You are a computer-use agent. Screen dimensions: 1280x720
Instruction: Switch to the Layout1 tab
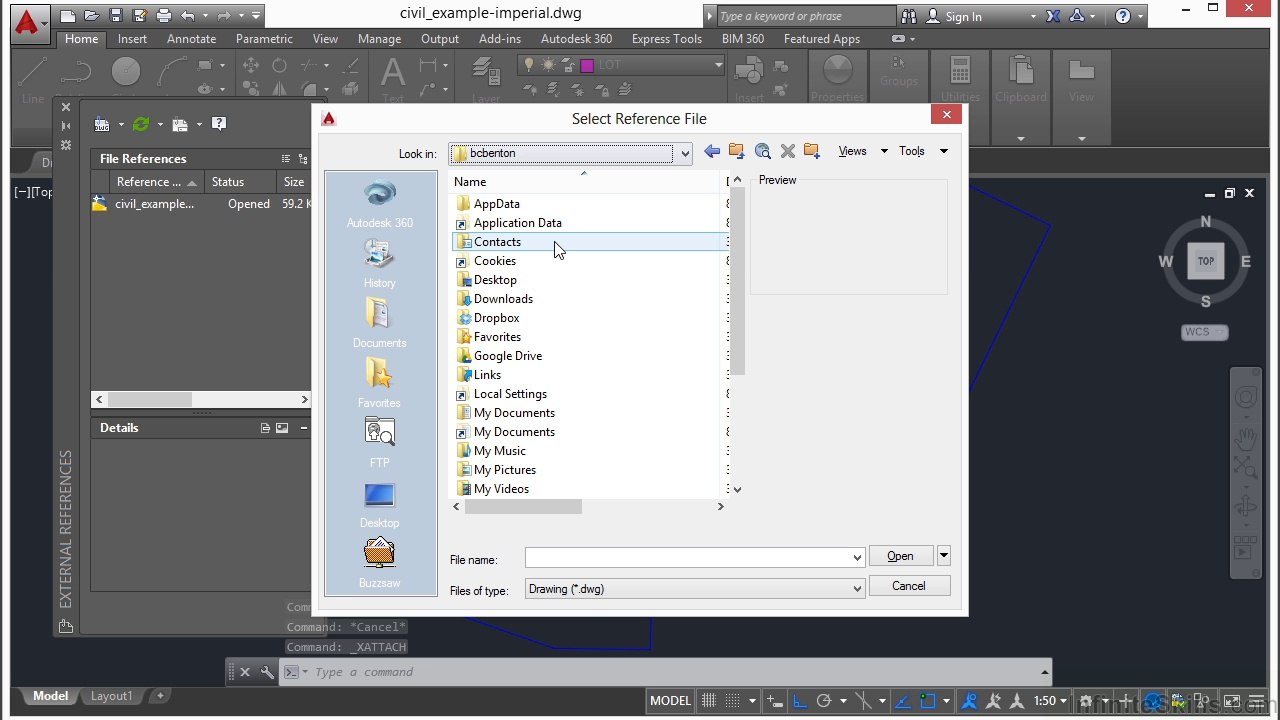pyautogui.click(x=111, y=696)
